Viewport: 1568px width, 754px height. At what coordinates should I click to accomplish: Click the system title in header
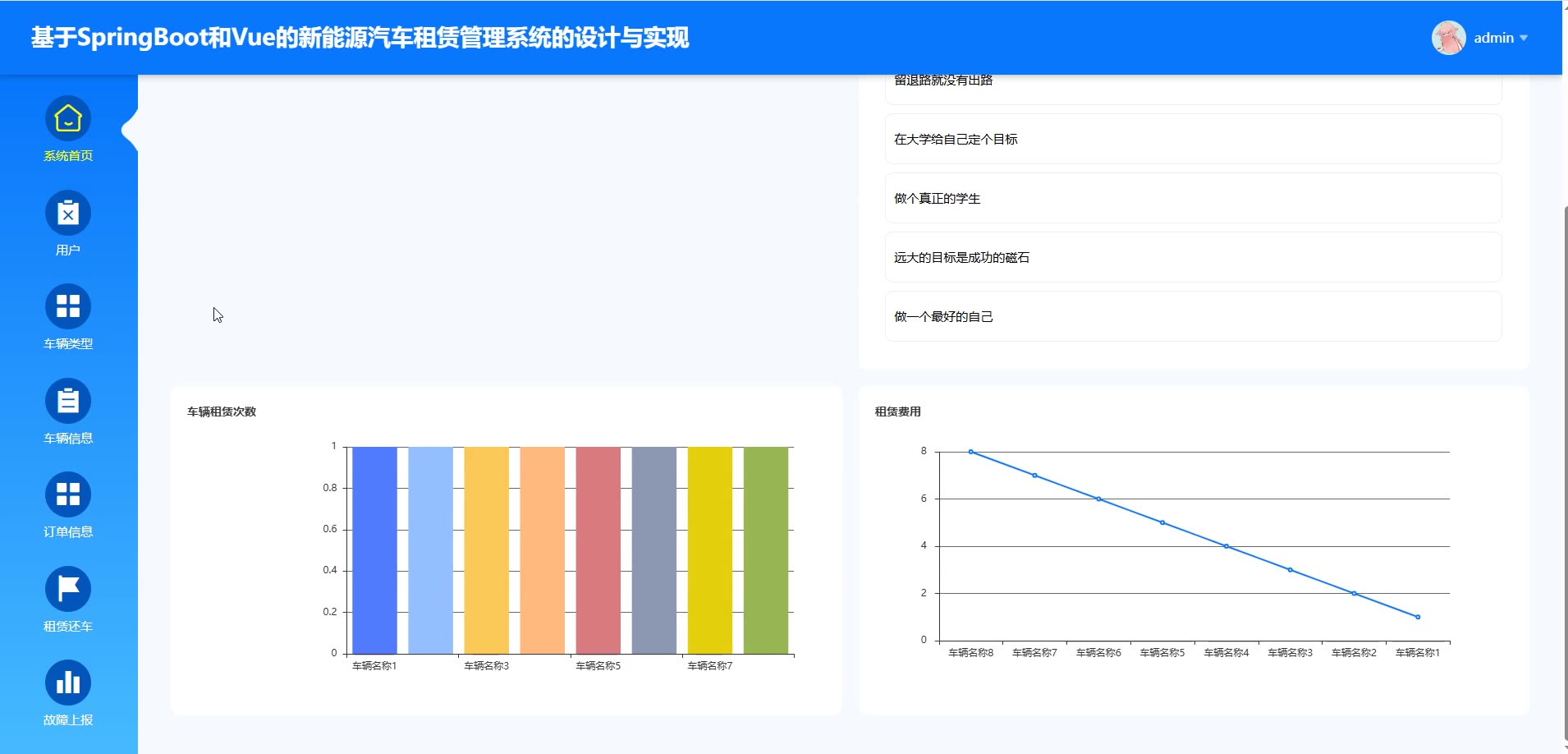tap(360, 38)
